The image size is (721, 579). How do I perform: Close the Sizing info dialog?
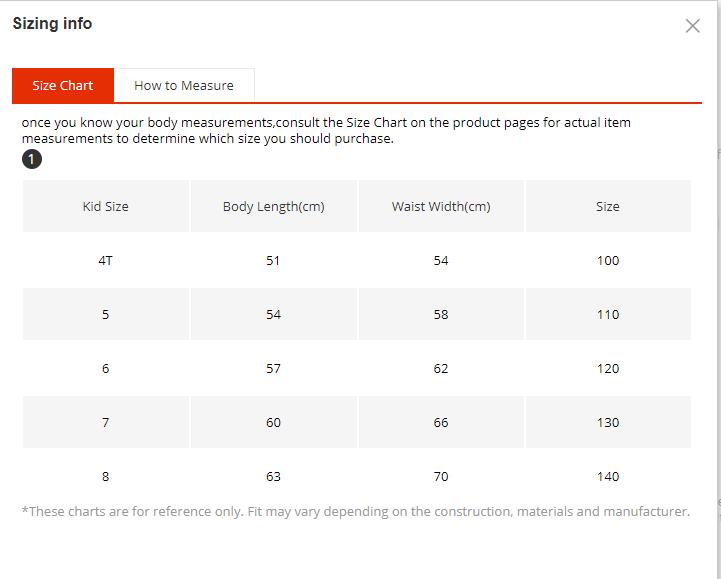pyautogui.click(x=692, y=26)
